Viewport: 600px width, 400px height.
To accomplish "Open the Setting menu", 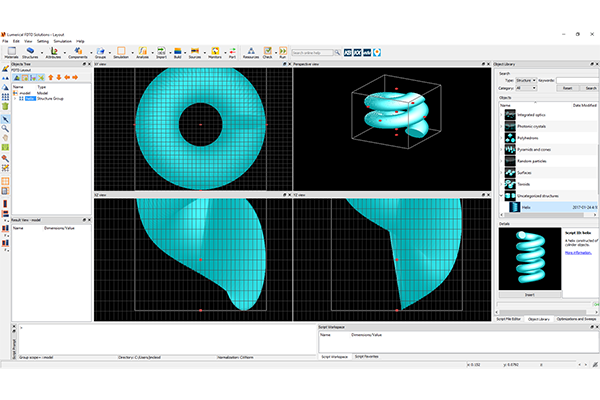I will 43,41.
